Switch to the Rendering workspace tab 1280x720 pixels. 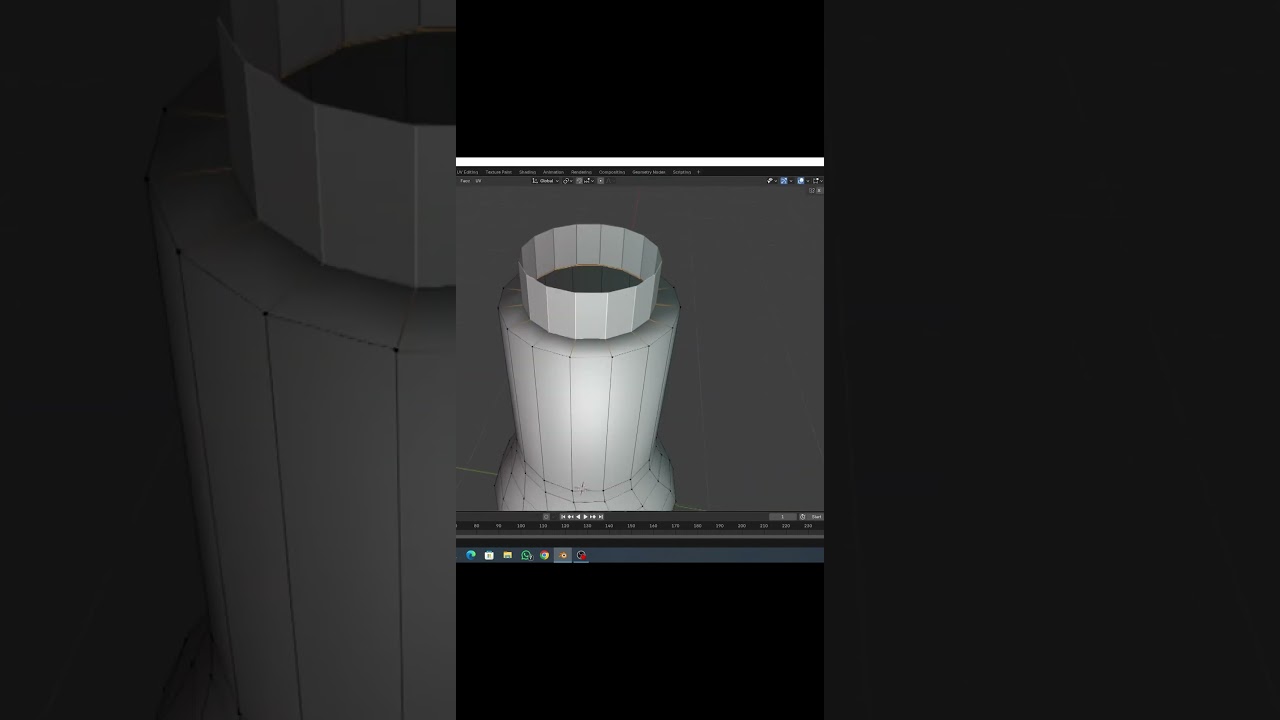(581, 172)
